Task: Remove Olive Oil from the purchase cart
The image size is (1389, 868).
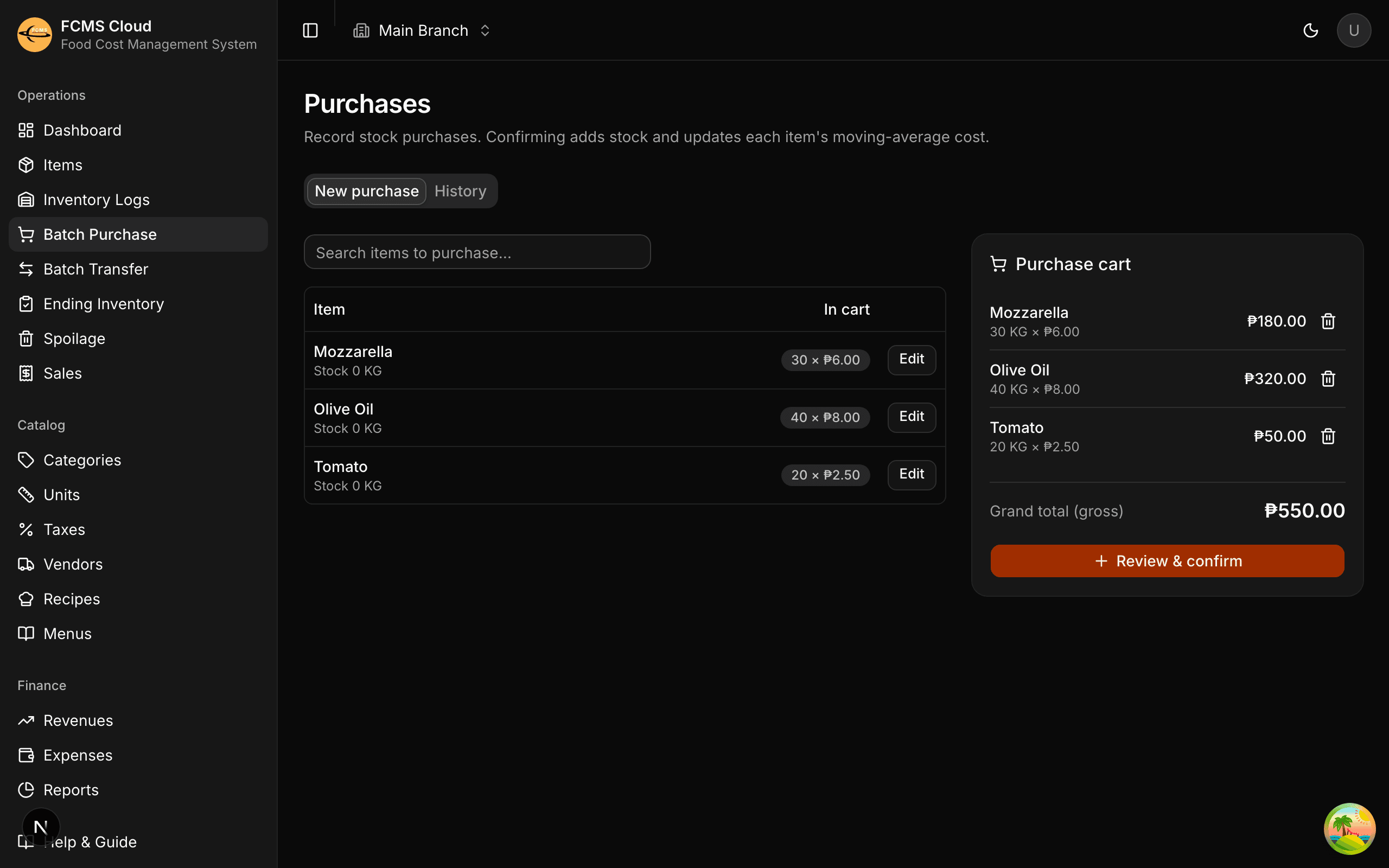Action: (1328, 378)
